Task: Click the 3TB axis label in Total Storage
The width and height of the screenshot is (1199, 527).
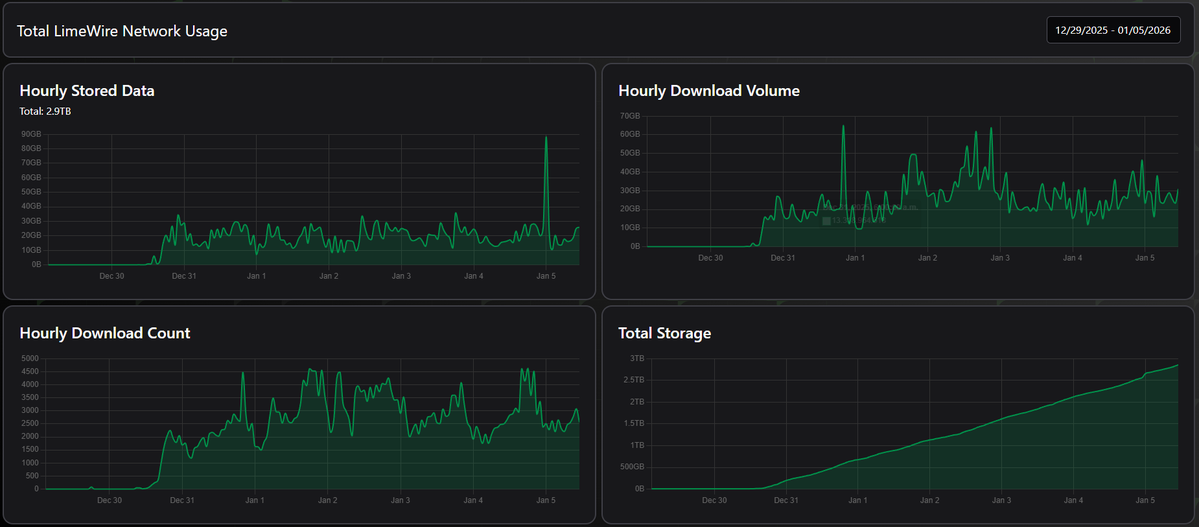Action: pos(638,358)
